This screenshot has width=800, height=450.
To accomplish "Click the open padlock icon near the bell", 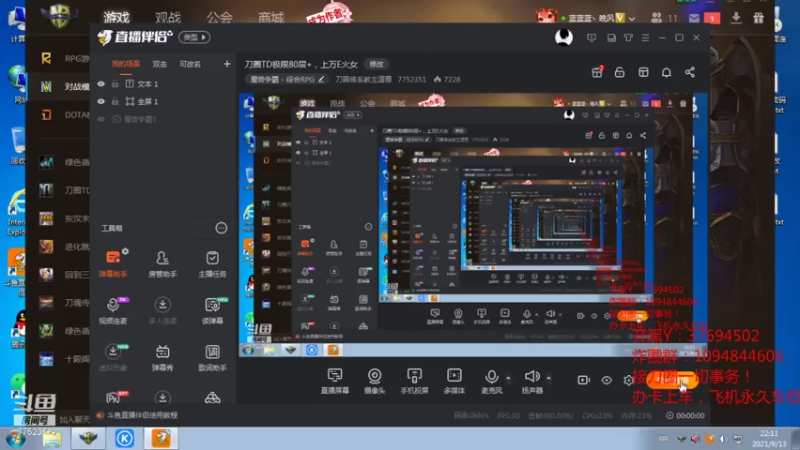I will 619,72.
